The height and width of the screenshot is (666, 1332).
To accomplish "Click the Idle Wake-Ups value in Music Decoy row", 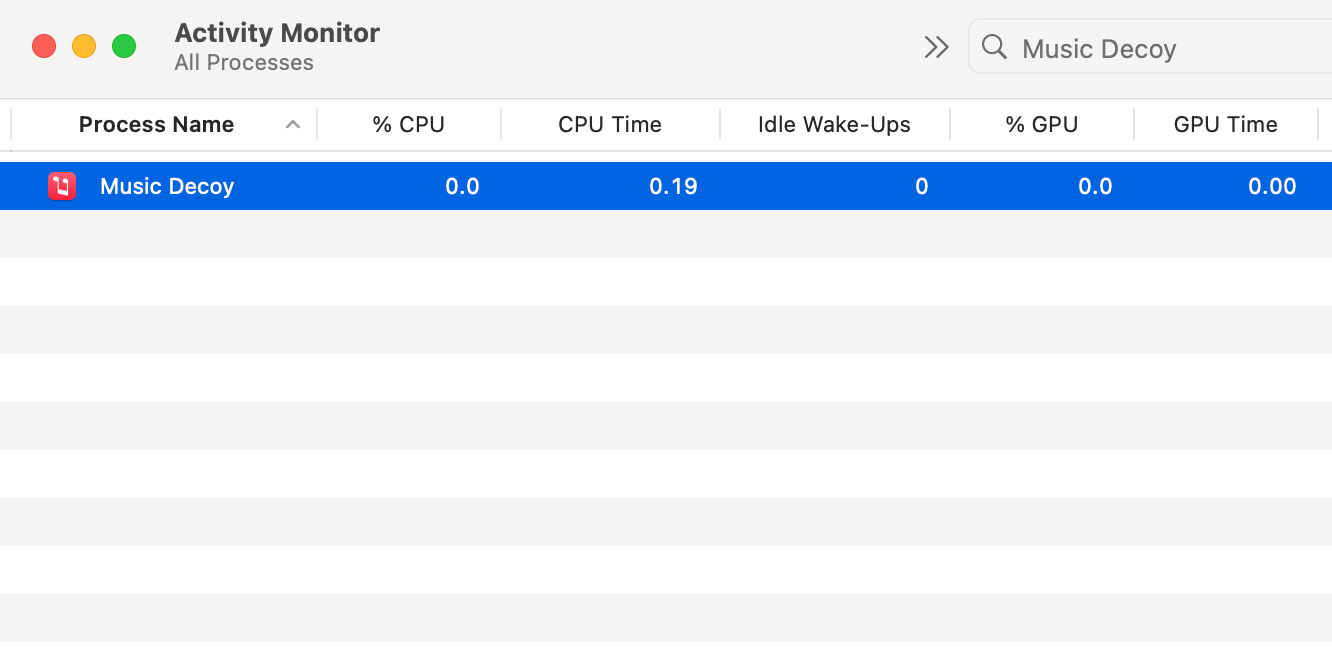I will 921,187.
